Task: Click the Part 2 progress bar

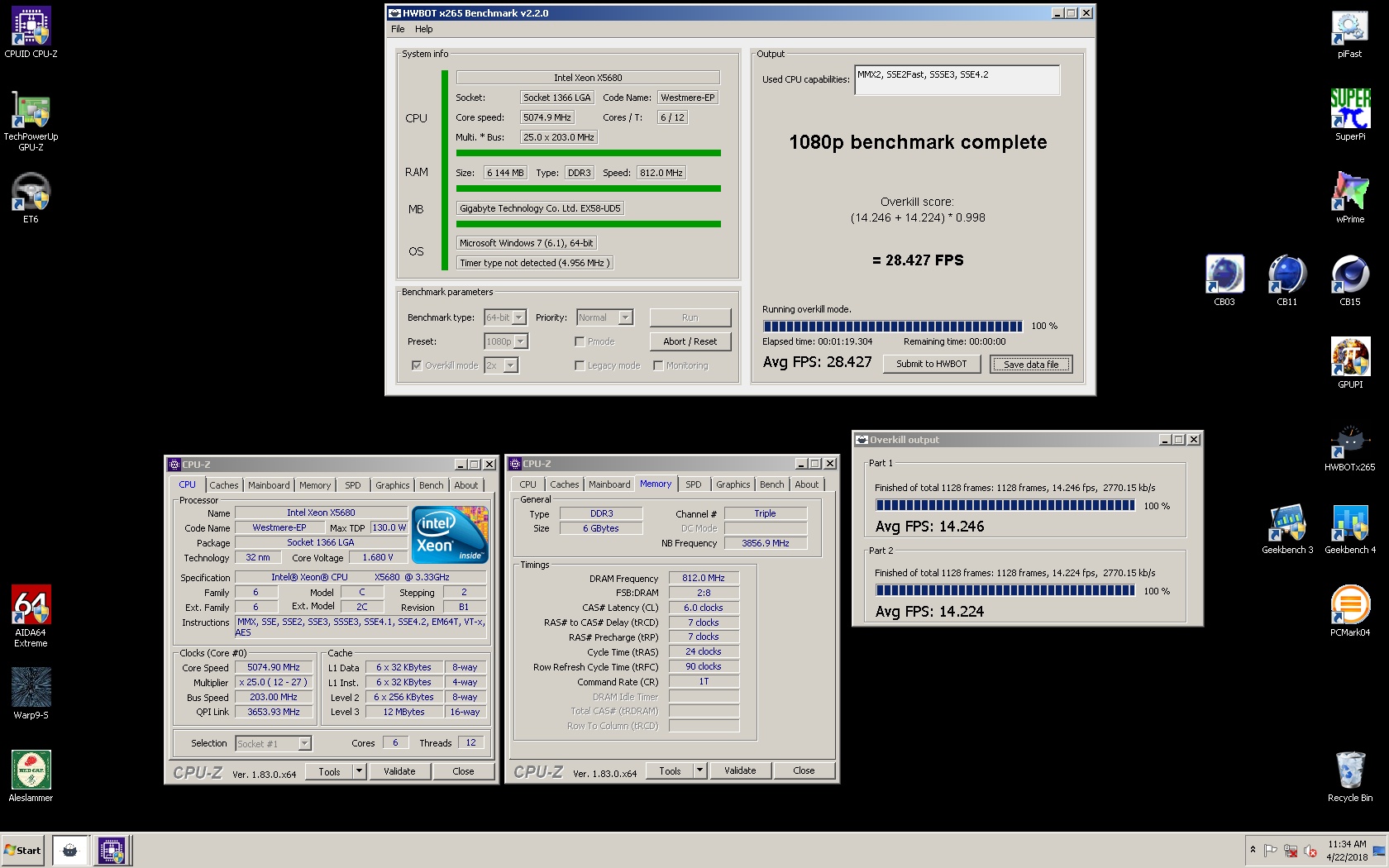Action: [1005, 590]
